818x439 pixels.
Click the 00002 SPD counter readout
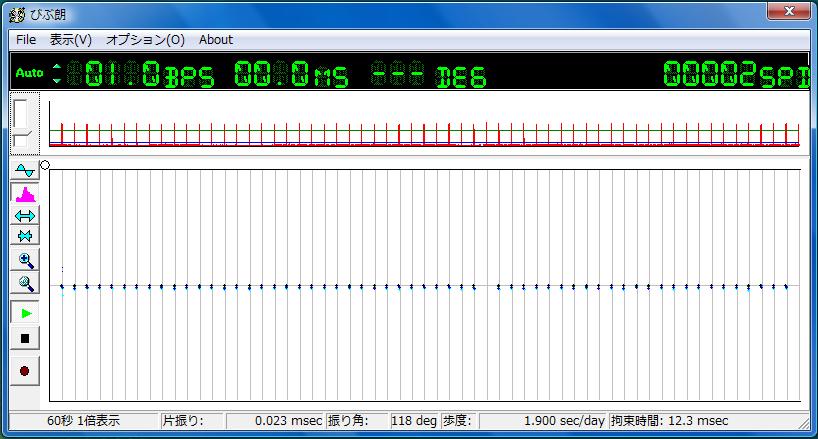(x=736, y=74)
